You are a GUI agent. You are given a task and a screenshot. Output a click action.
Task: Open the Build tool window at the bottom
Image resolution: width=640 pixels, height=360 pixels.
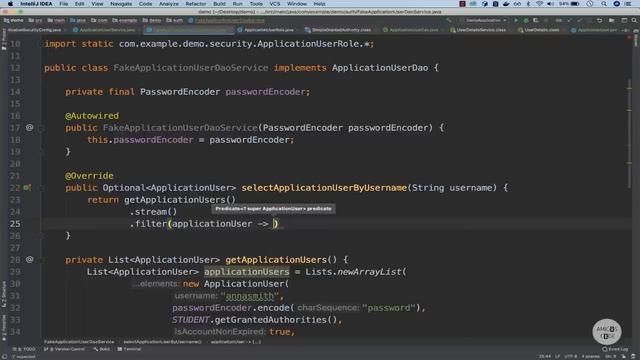coord(102,349)
